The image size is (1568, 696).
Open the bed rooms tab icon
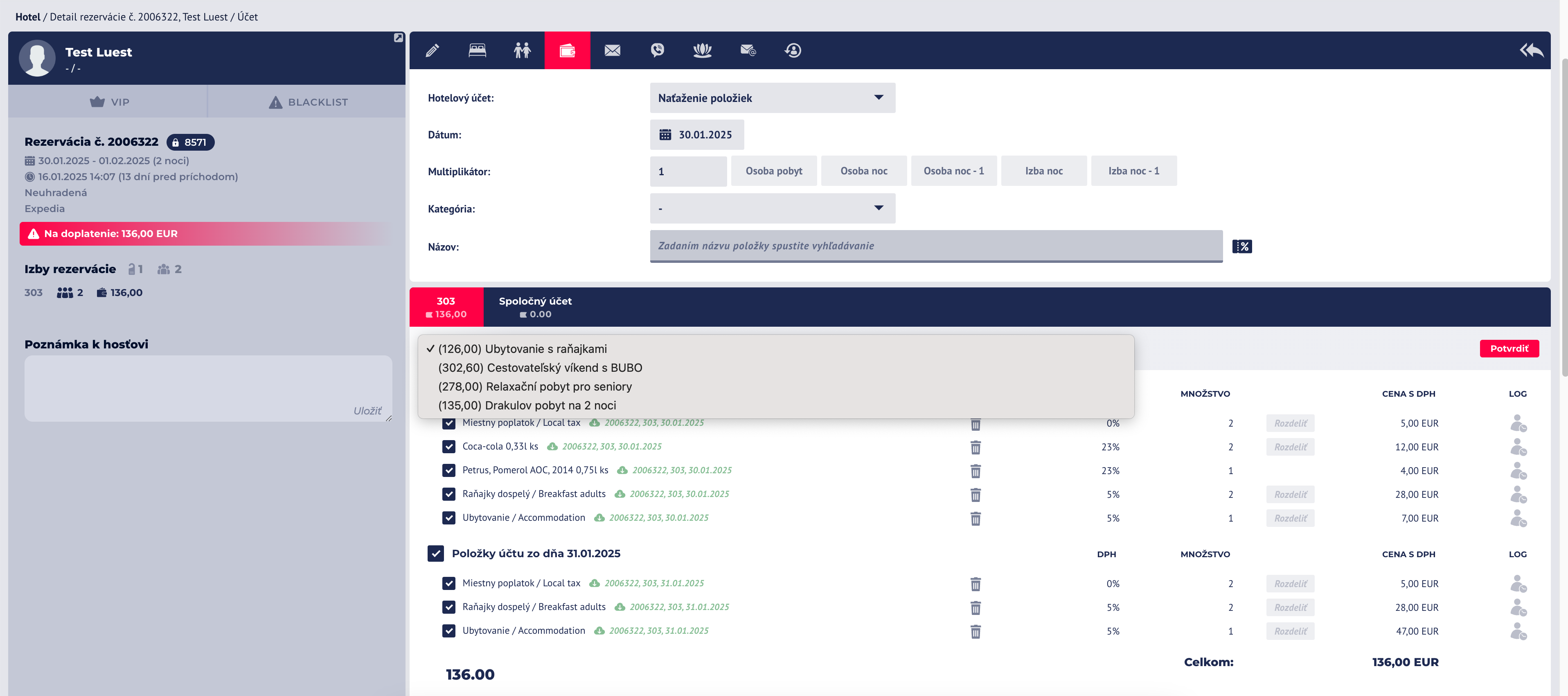tap(477, 50)
